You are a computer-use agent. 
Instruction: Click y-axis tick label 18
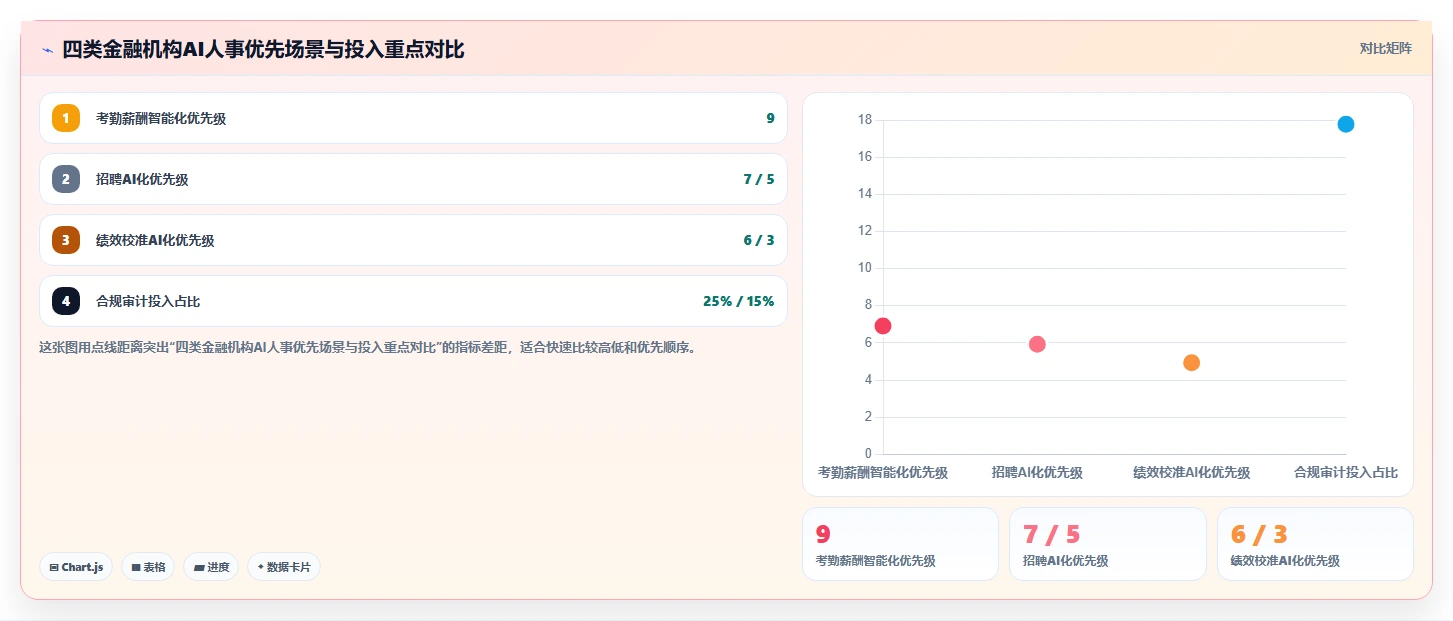[865, 120]
